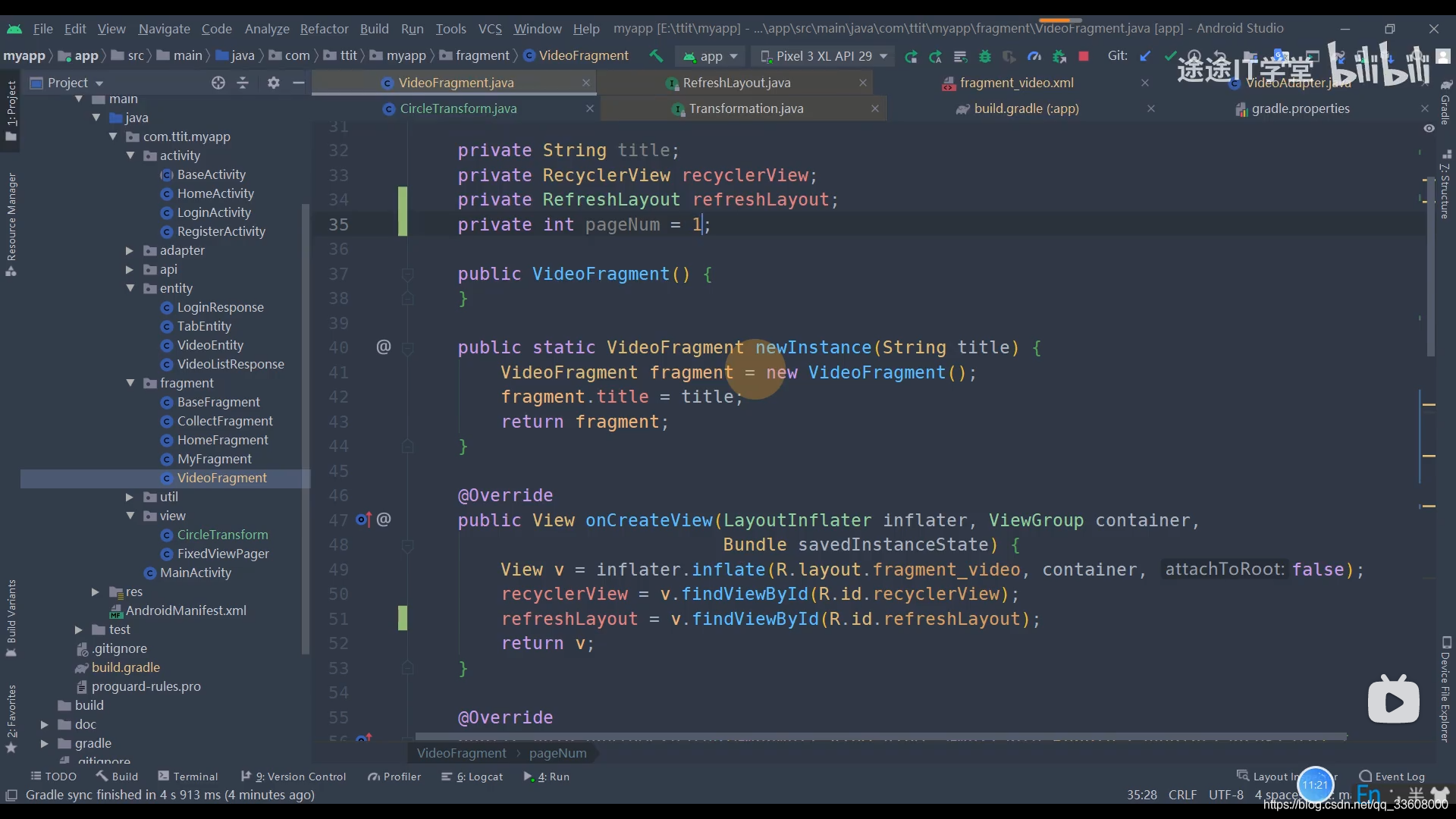Expand the api folder in tree

pos(129,269)
